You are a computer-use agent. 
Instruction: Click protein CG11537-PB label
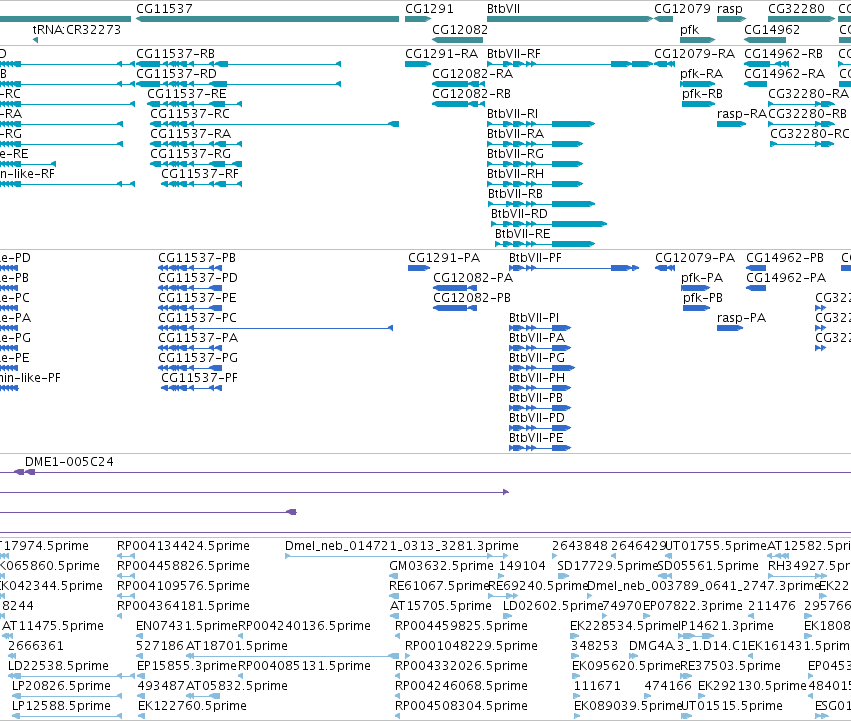click(x=196, y=258)
